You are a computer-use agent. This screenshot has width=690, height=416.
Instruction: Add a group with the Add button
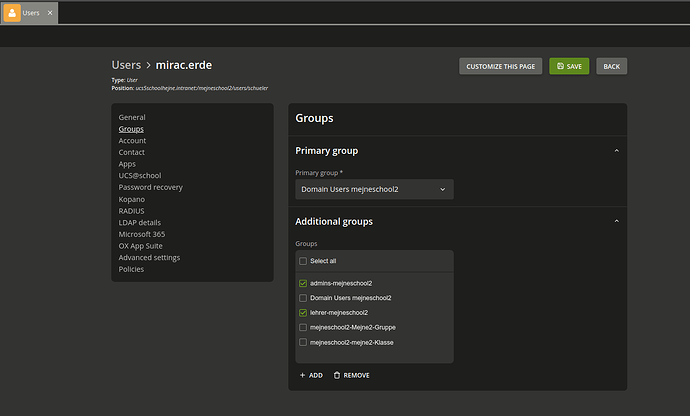pyautogui.click(x=311, y=375)
